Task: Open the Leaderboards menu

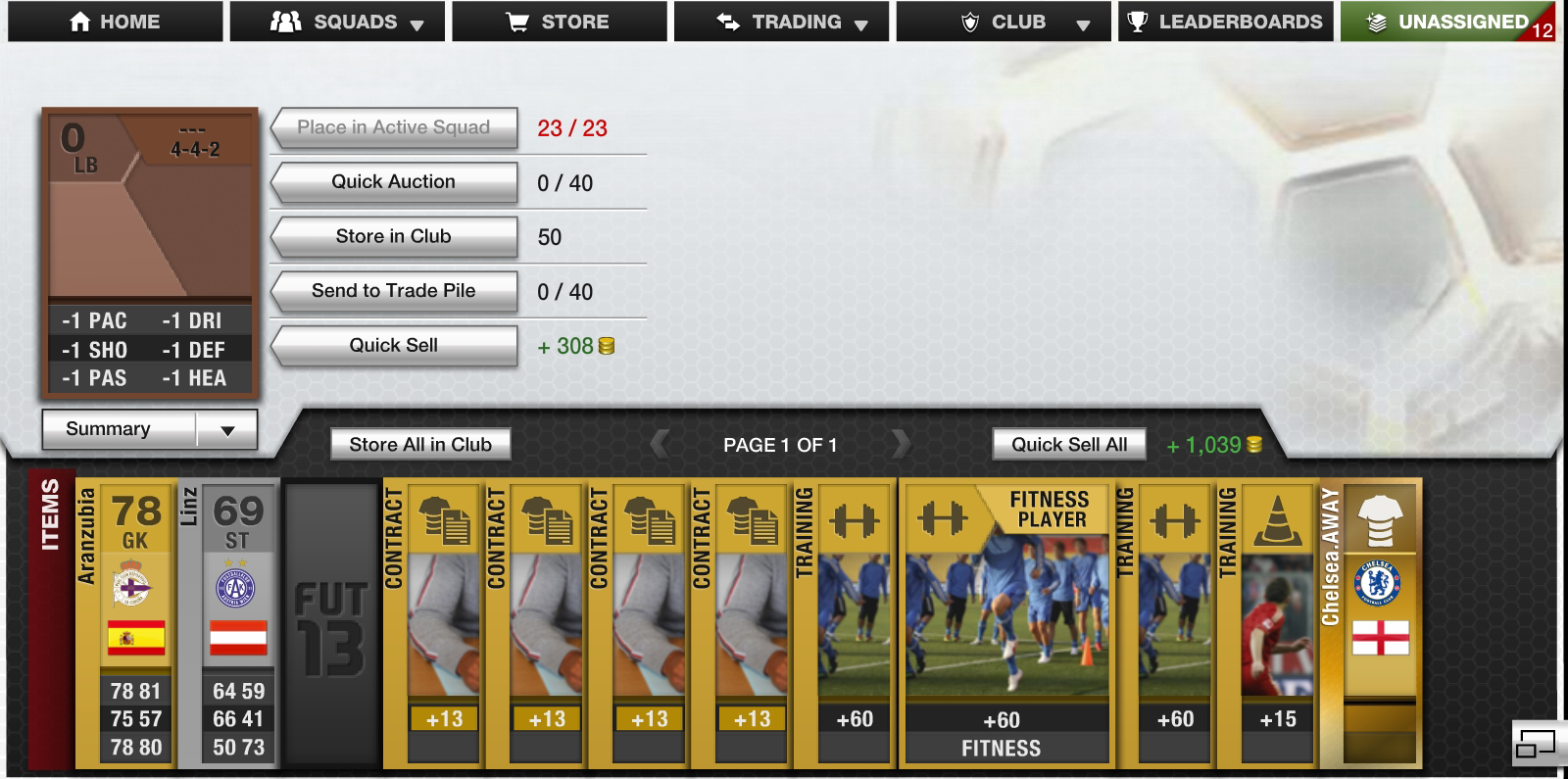Action: (1225, 22)
